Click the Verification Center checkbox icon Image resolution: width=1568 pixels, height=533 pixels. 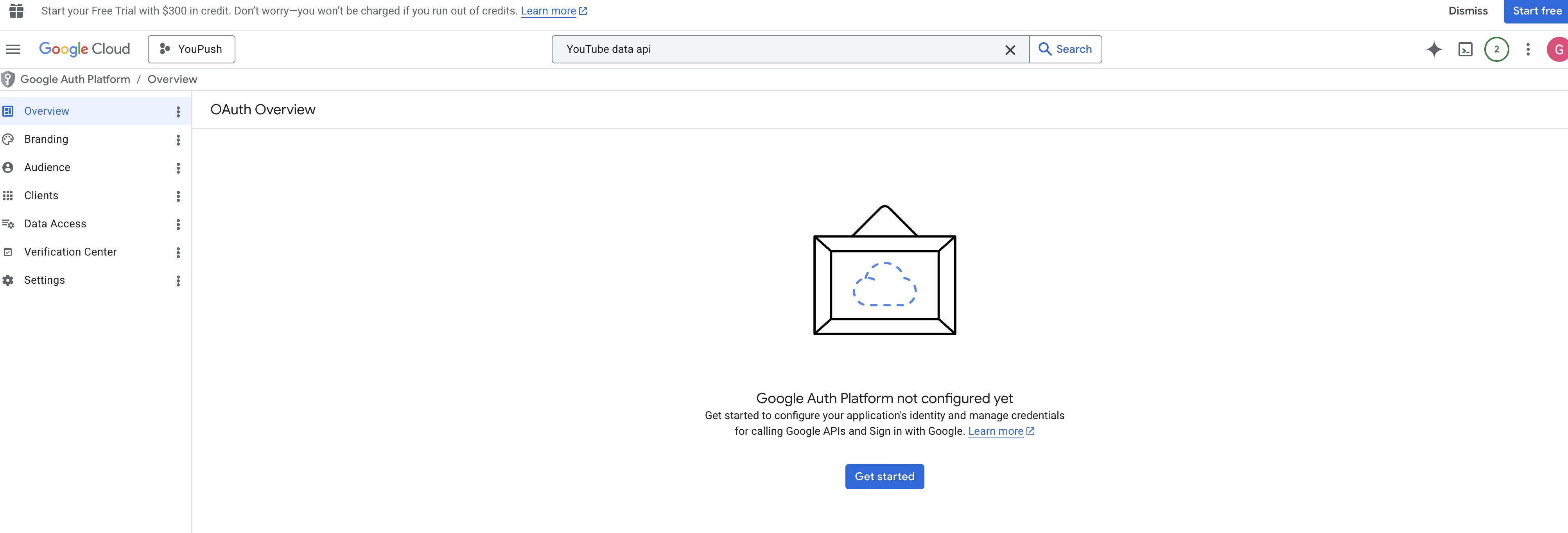tap(8, 252)
